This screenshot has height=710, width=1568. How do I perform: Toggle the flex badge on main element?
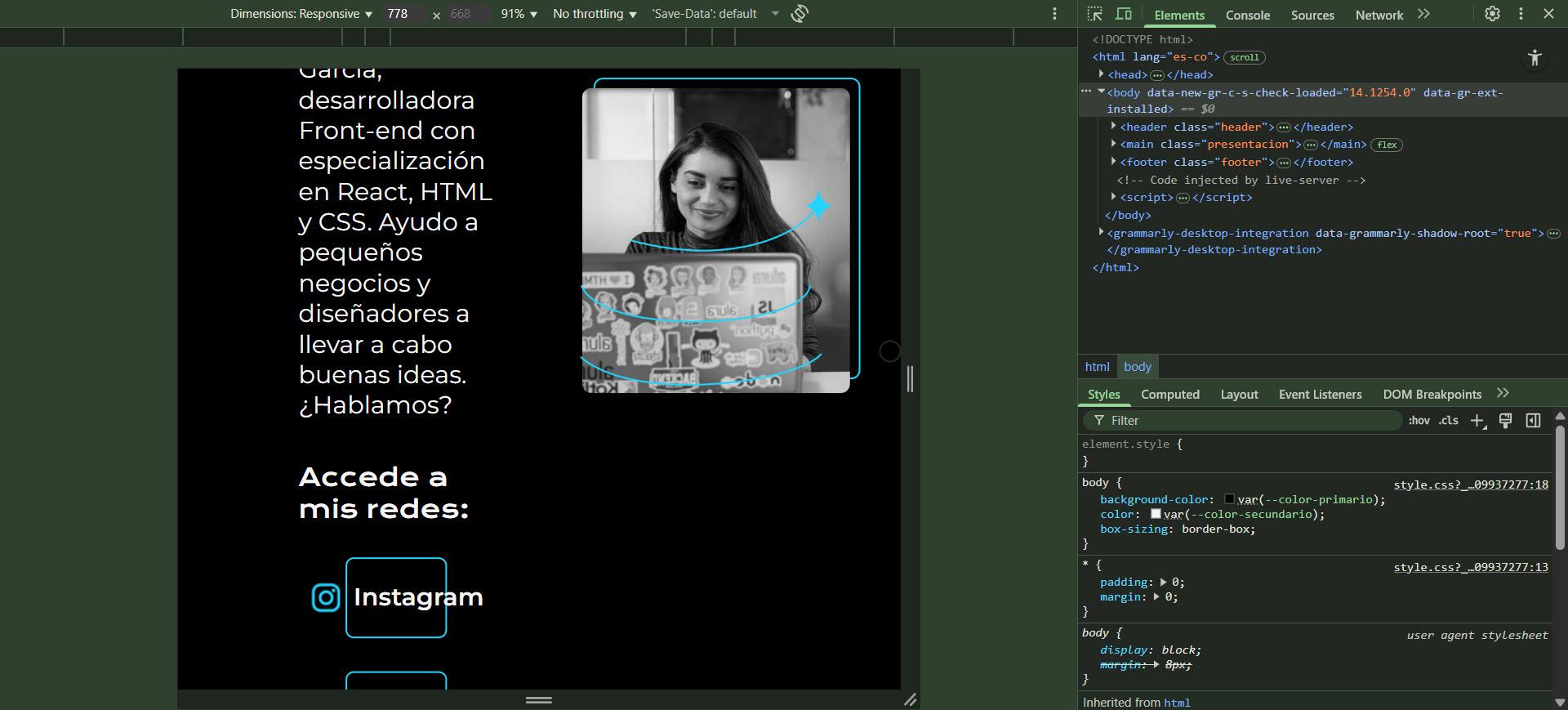pos(1387,145)
